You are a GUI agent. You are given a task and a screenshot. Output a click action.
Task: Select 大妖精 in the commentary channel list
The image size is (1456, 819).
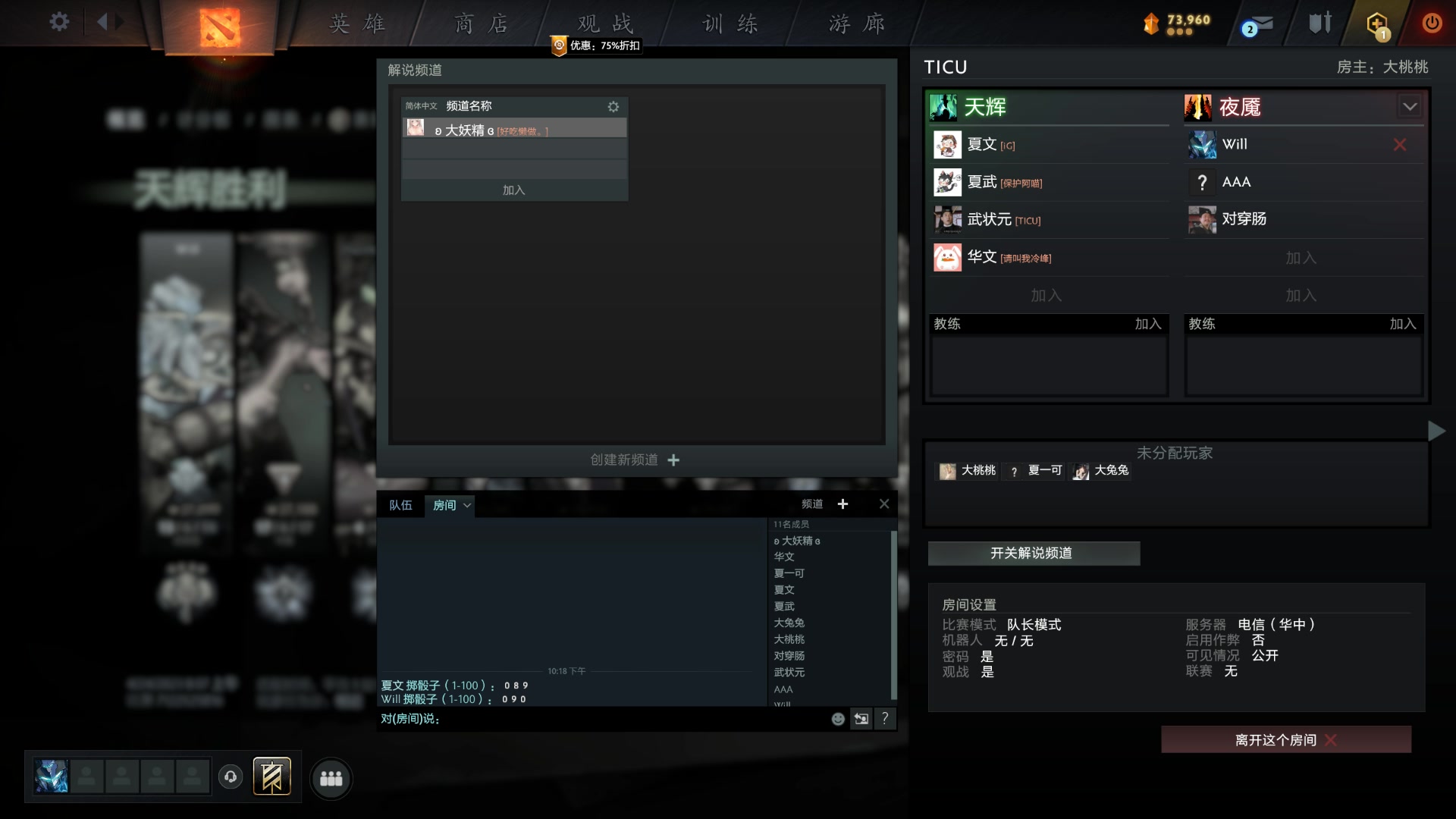(514, 128)
